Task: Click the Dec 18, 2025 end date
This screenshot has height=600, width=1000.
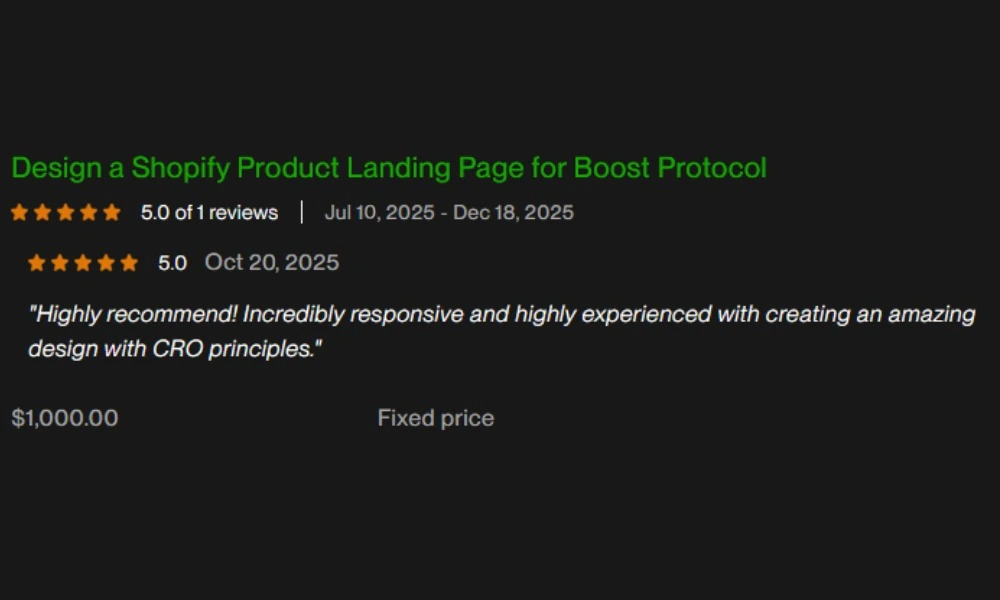Action: [513, 212]
